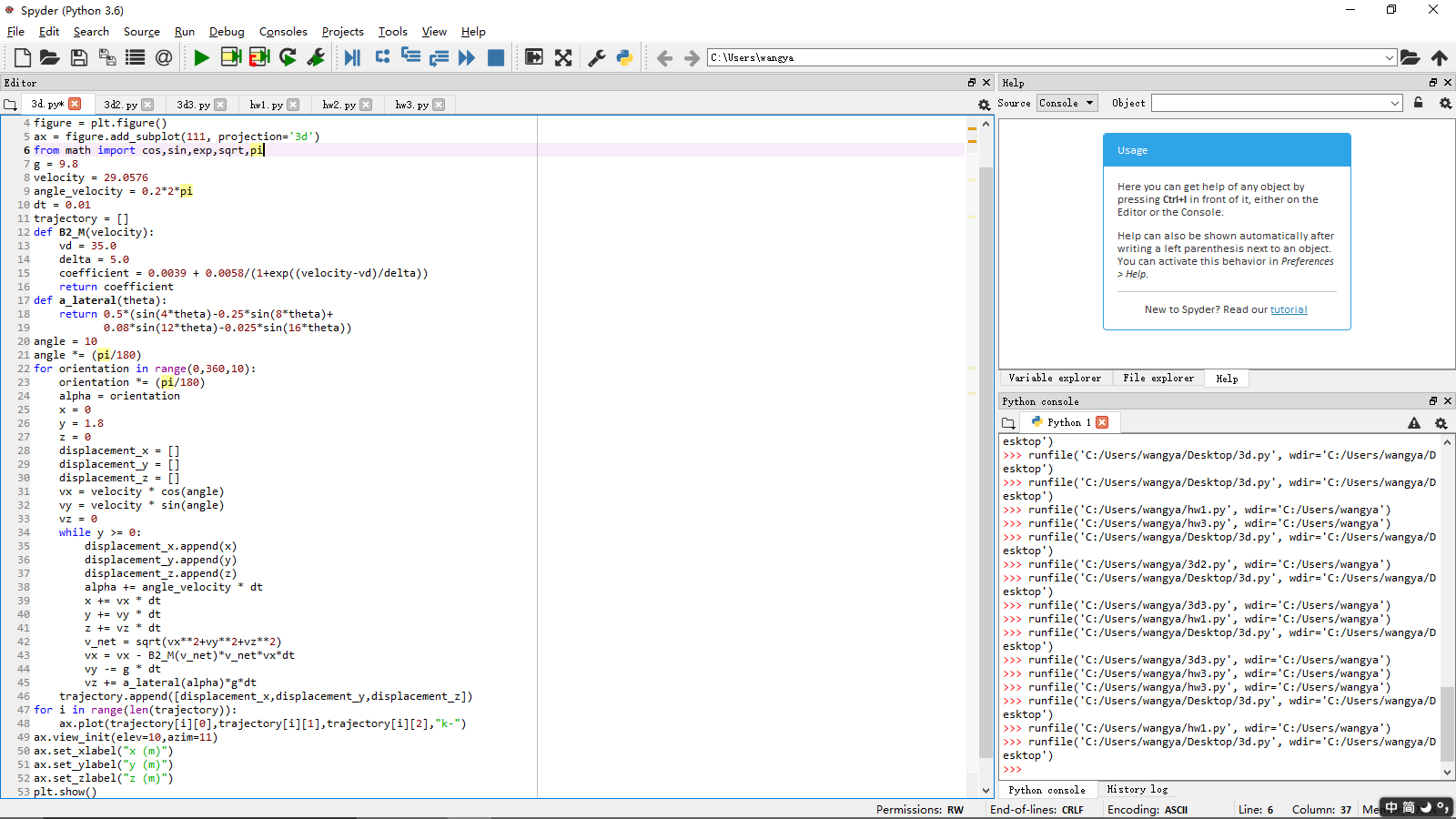This screenshot has height=819, width=1456.
Task: Toggle the lock icon in the Help pane
Action: [1418, 103]
